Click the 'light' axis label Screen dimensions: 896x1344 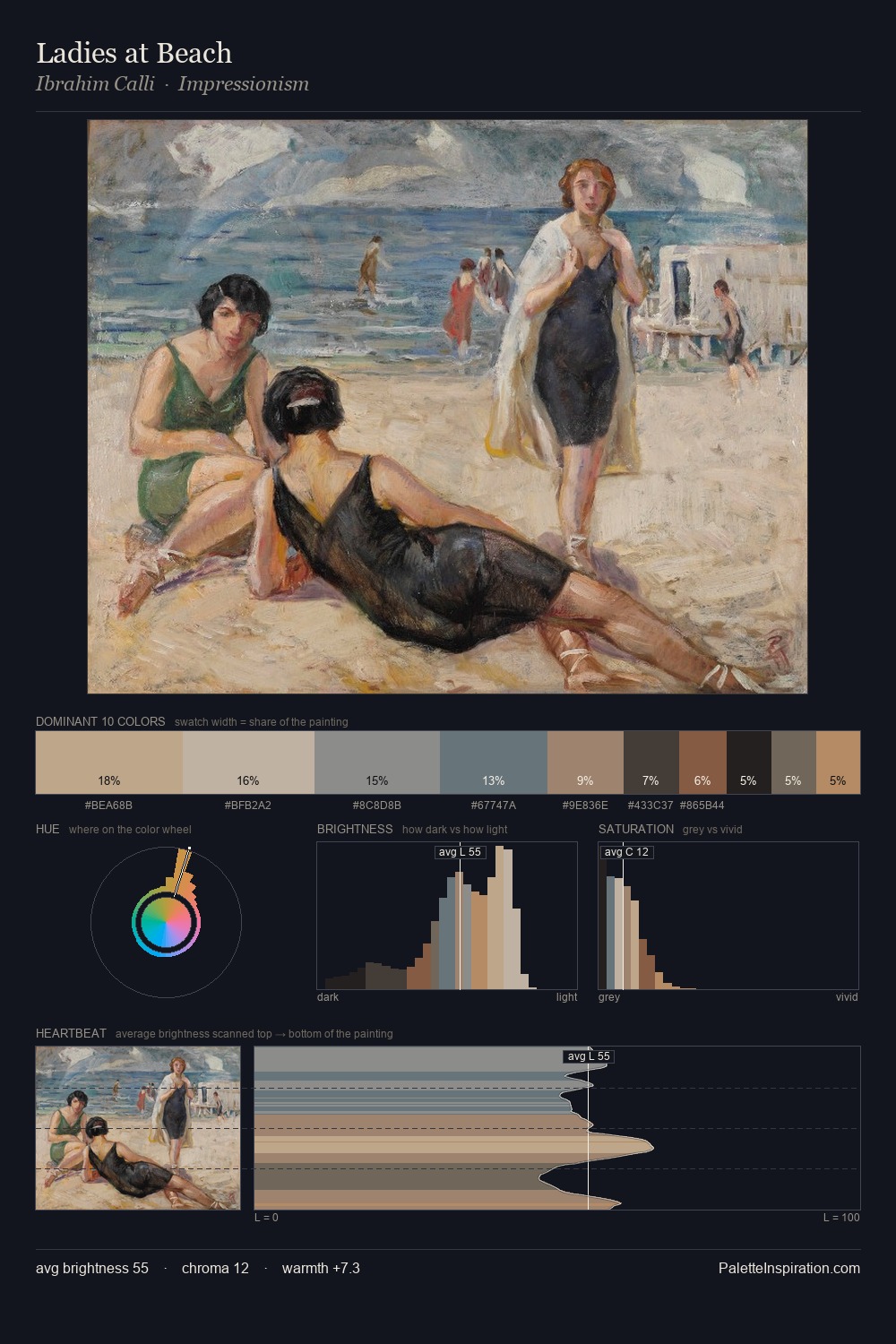(567, 997)
